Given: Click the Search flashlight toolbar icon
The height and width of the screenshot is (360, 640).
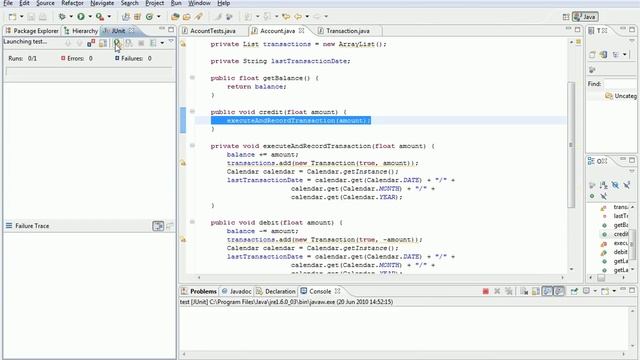Looking at the screenshot, I should 198,17.
